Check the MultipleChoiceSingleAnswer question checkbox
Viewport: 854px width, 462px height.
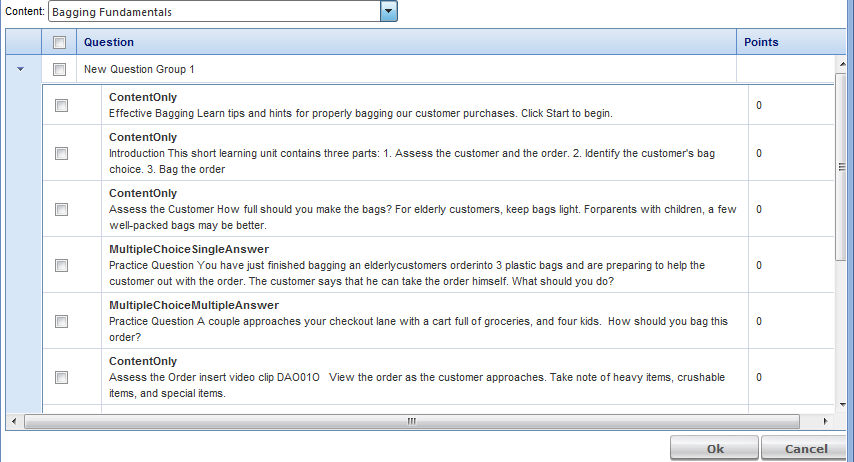point(62,265)
